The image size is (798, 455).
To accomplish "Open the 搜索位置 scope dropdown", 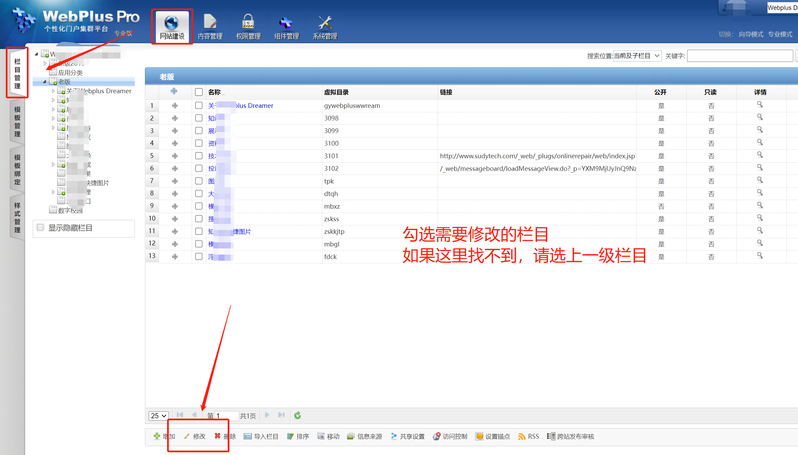I will 624,57.
